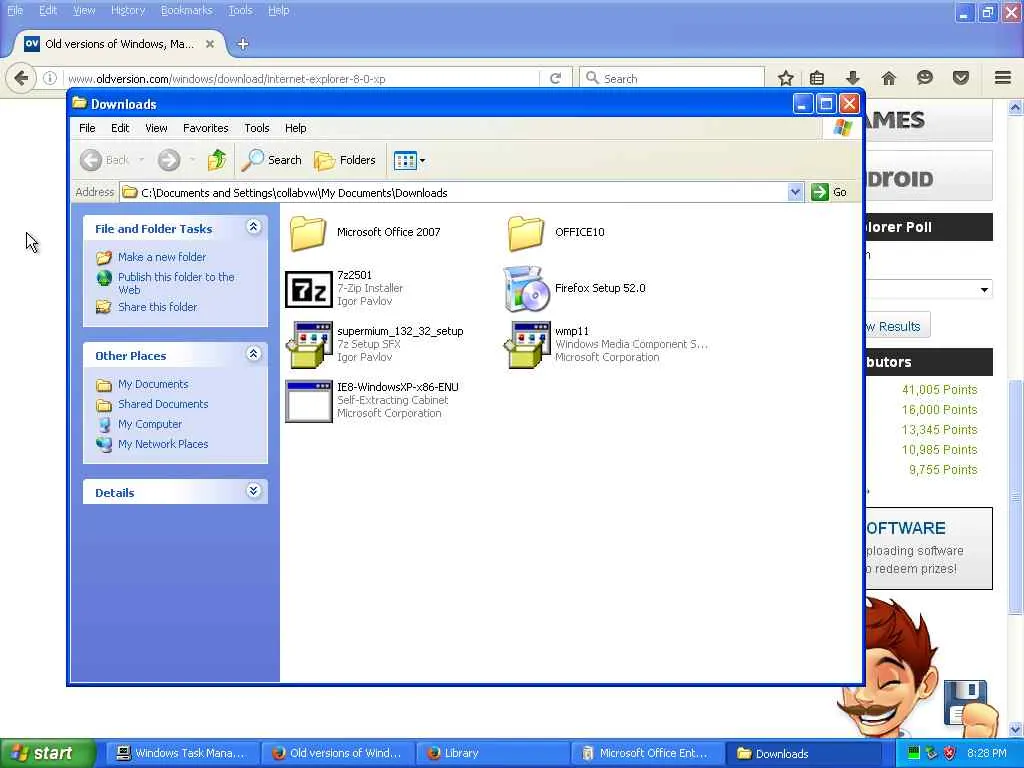1024x768 pixels.
Task: Open the Favorites menu
Action: tap(206, 128)
